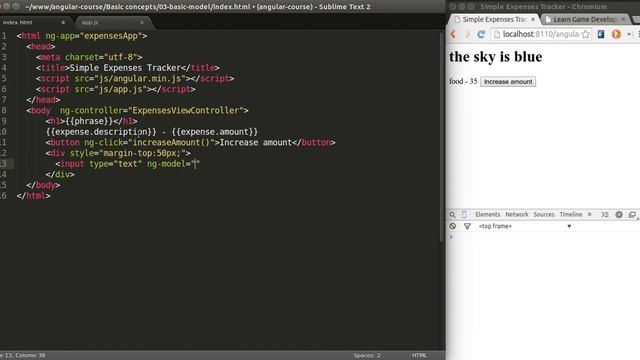
Task: Open the top frame context dropdown
Action: pyautogui.click(x=525, y=226)
